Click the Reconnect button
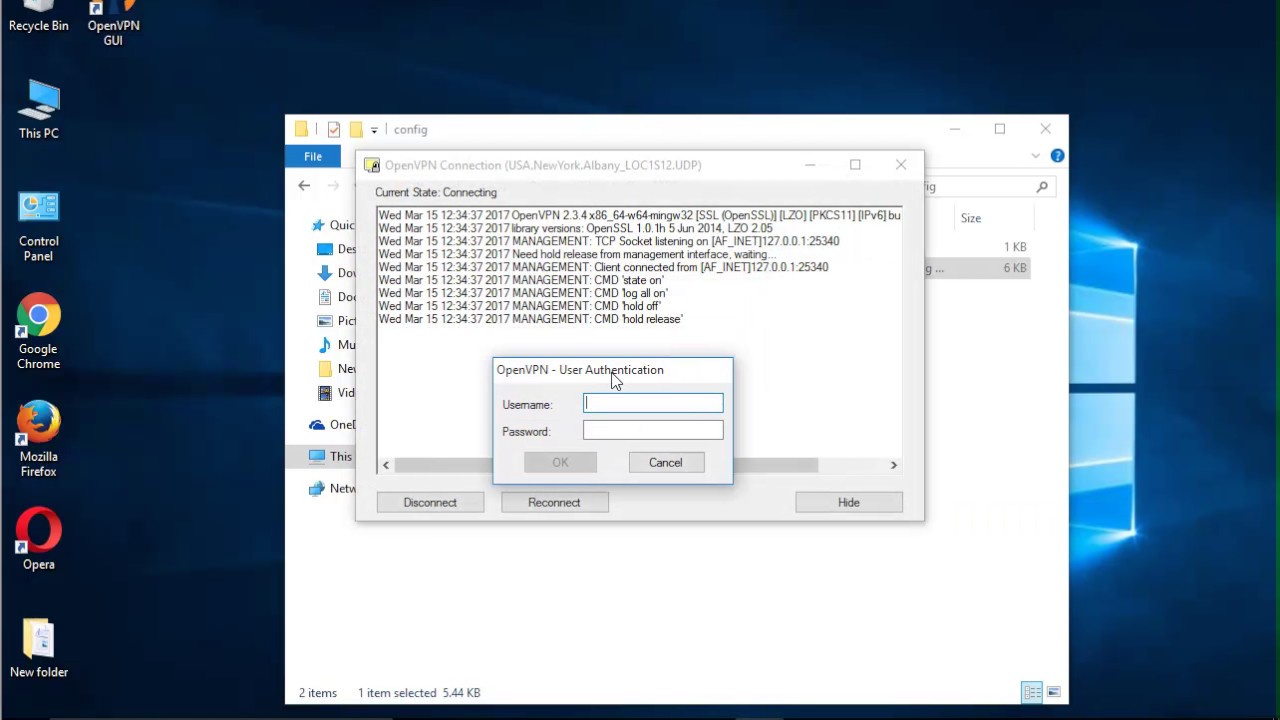The width and height of the screenshot is (1280, 720). tap(554, 502)
